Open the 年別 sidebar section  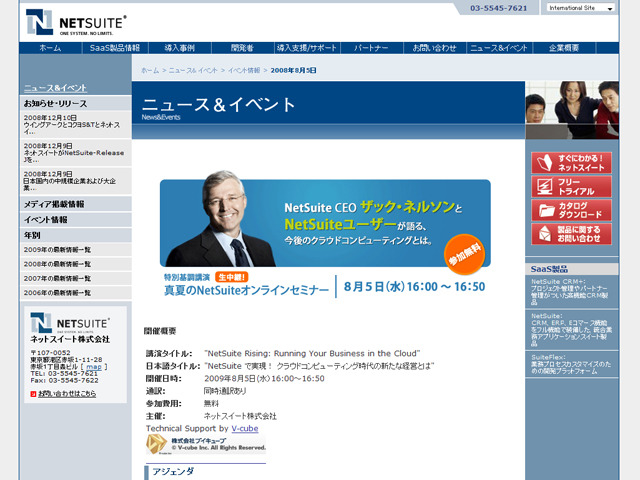76,235
